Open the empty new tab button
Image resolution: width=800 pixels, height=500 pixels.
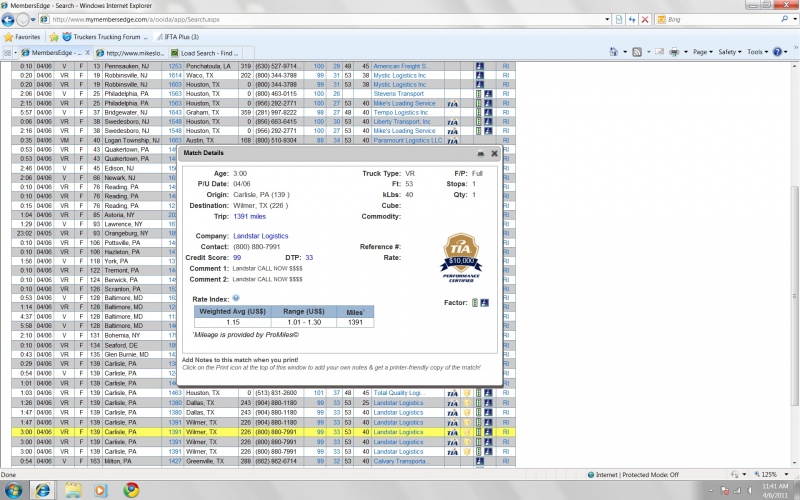click(248, 53)
